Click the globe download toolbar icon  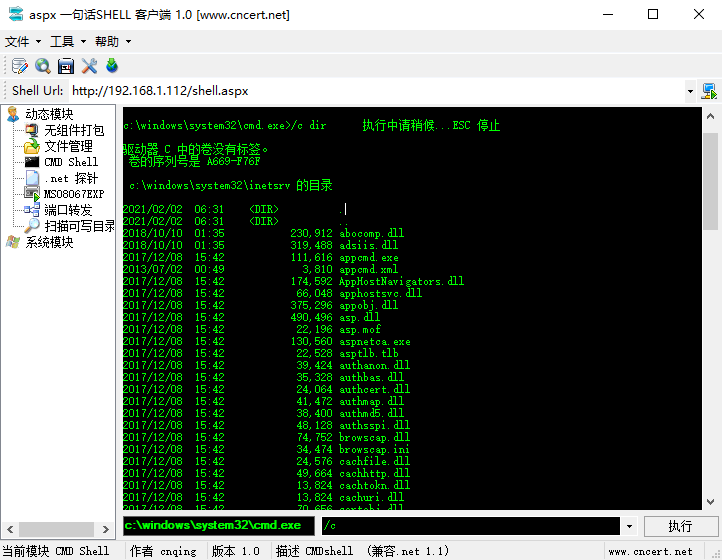[x=112, y=66]
